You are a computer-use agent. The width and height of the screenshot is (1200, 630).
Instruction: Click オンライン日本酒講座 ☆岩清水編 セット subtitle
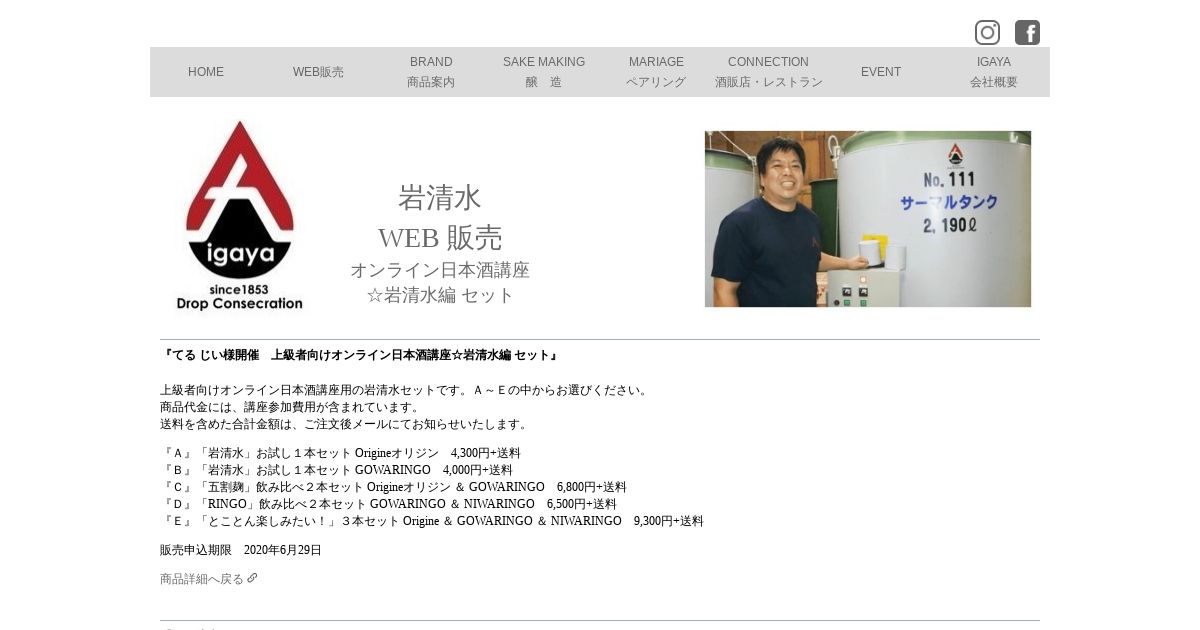pyautogui.click(x=440, y=283)
